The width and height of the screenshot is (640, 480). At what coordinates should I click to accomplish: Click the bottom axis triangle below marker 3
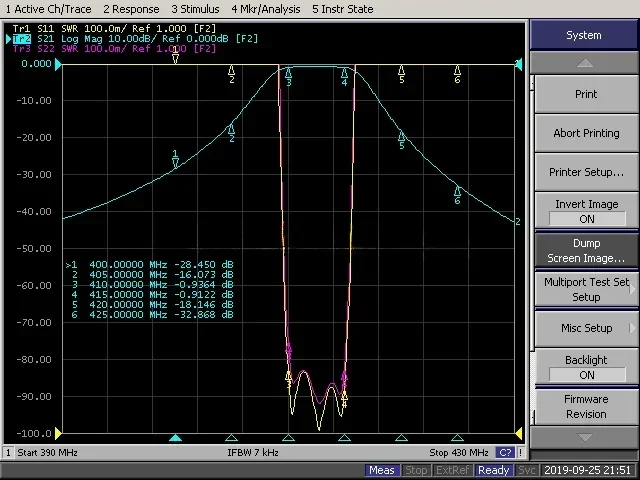289,438
